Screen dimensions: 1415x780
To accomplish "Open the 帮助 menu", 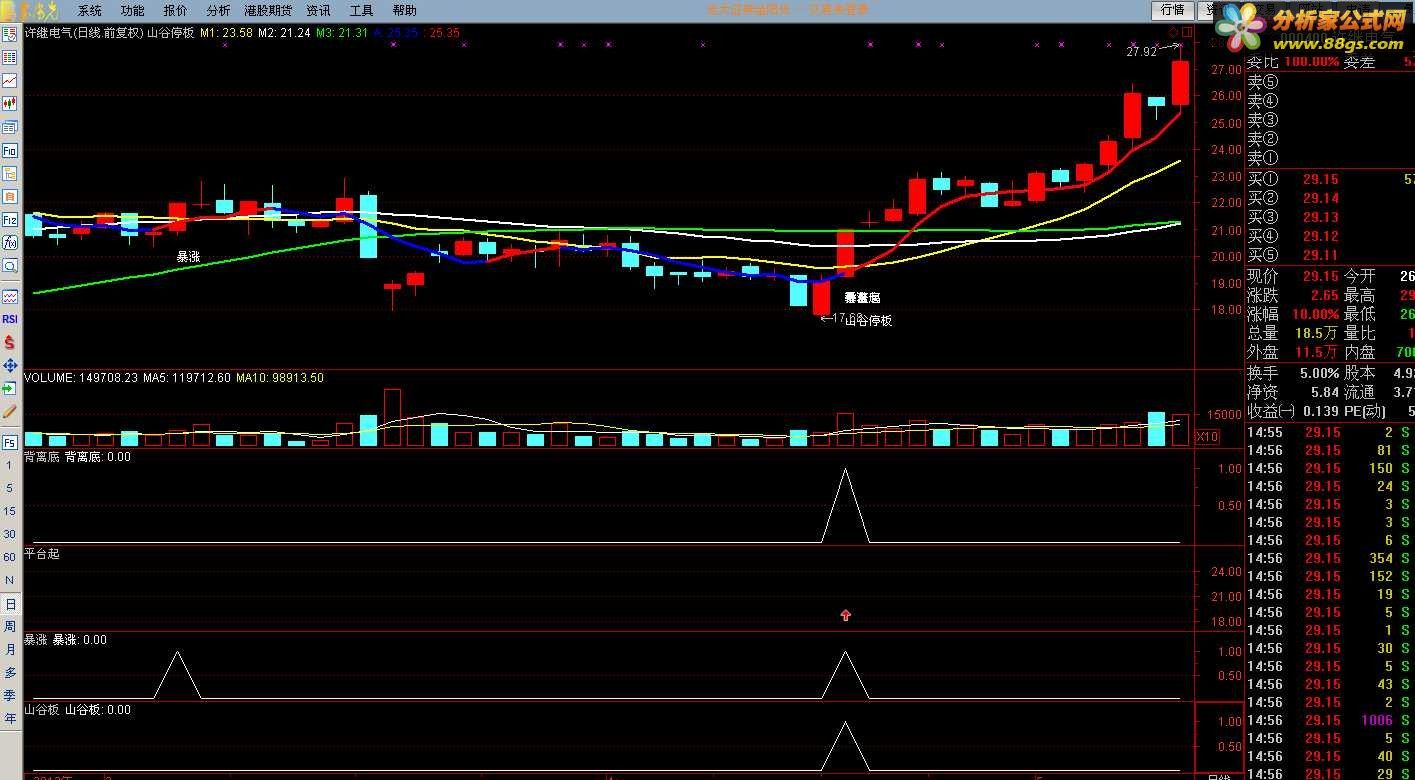I will tap(405, 11).
